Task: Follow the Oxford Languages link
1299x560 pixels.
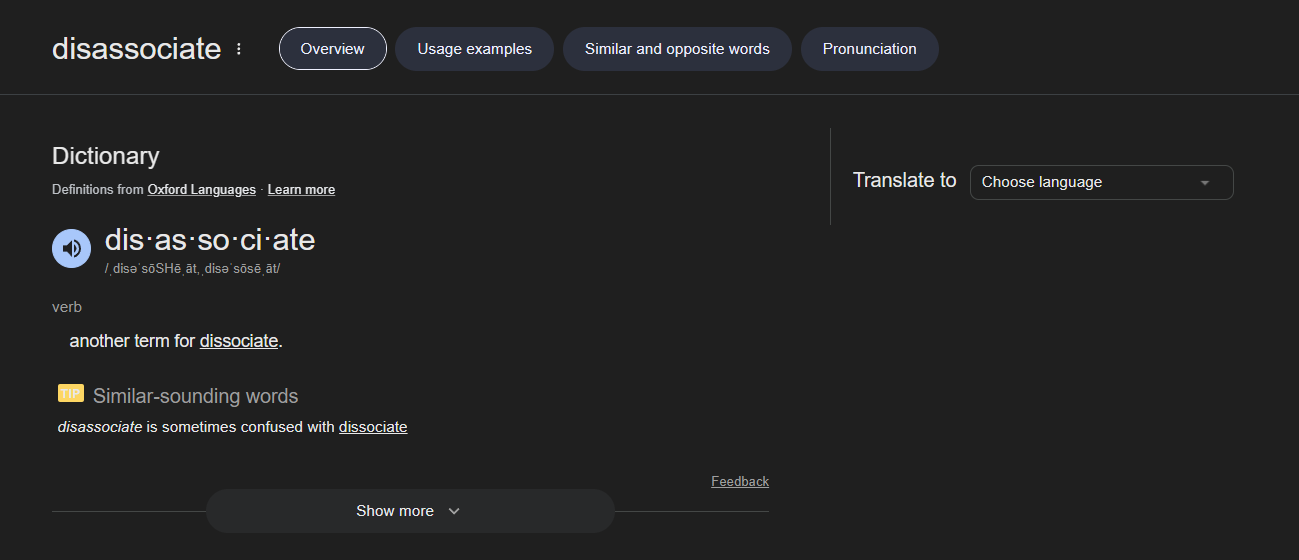Action: (x=201, y=190)
